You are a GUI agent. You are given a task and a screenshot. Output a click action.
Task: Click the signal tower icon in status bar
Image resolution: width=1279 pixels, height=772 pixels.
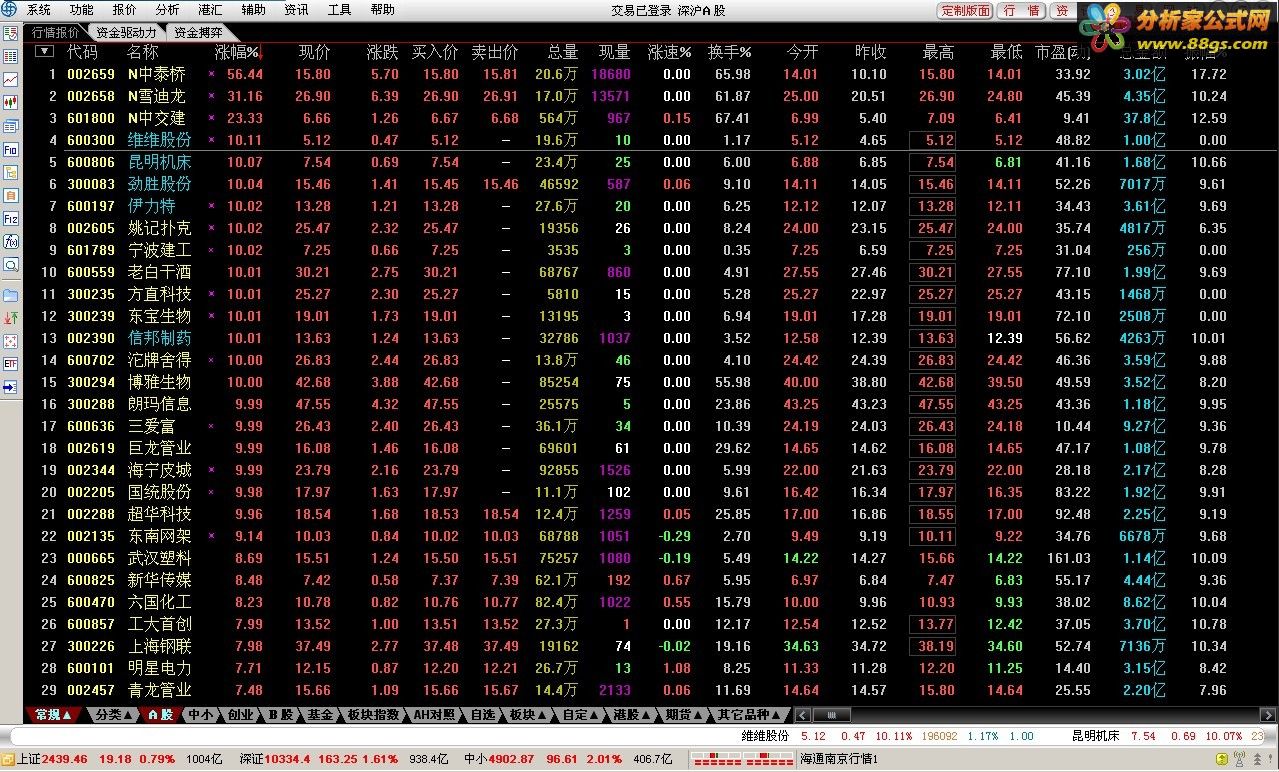1239,759
